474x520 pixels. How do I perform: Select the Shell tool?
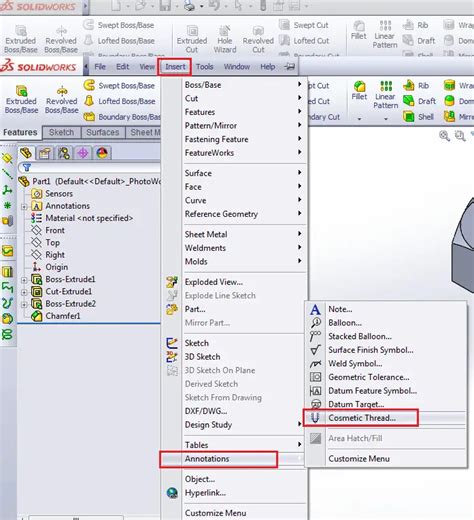[x=418, y=117]
